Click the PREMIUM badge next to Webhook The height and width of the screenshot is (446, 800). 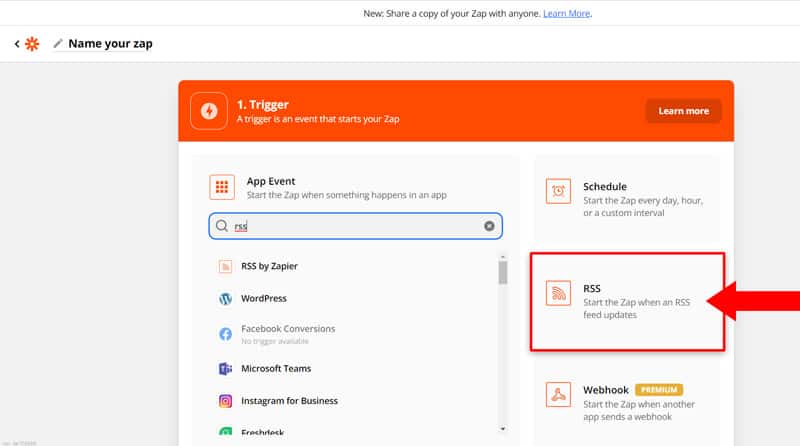[x=659, y=390]
